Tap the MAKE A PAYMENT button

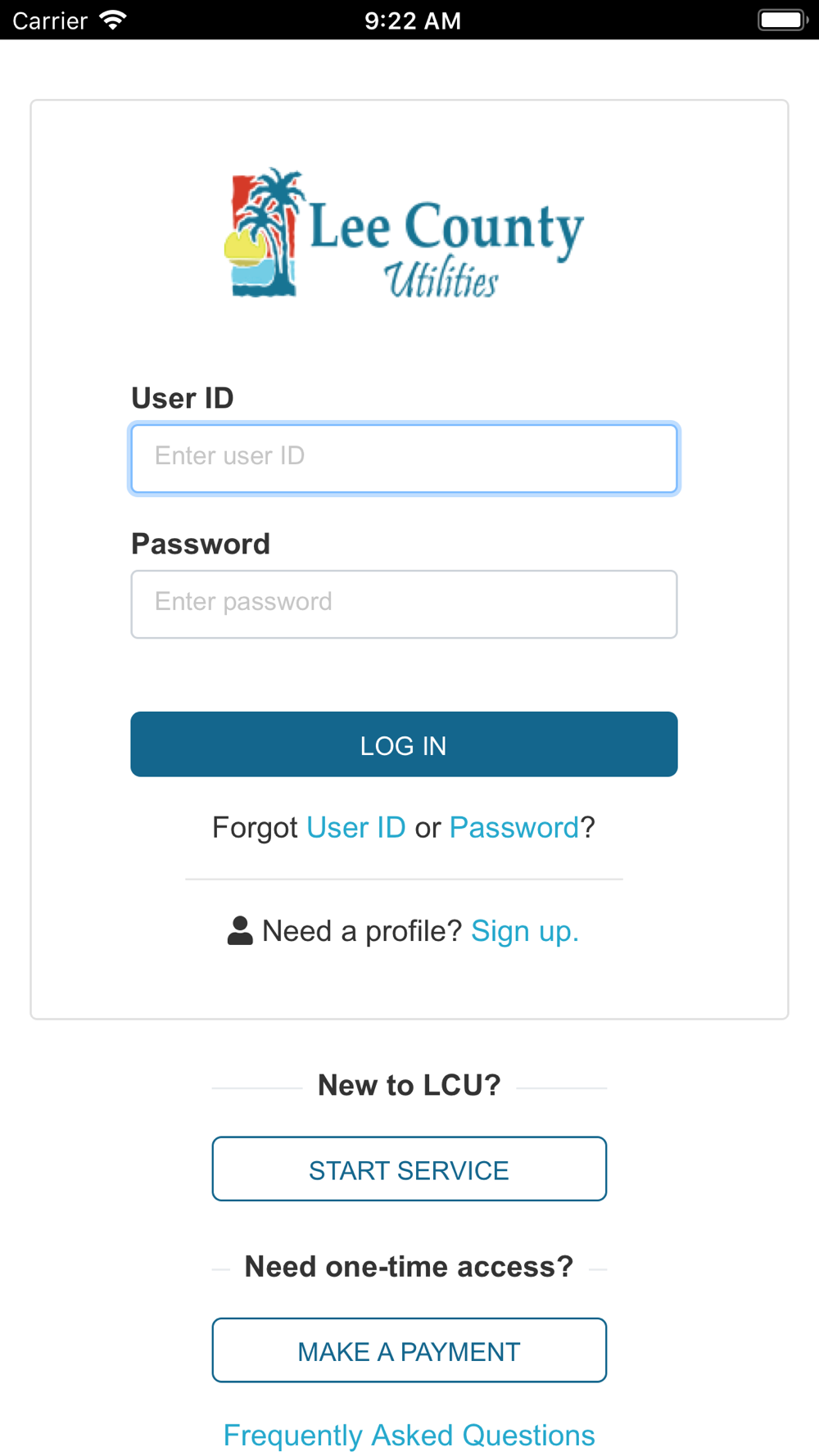[x=409, y=1350]
